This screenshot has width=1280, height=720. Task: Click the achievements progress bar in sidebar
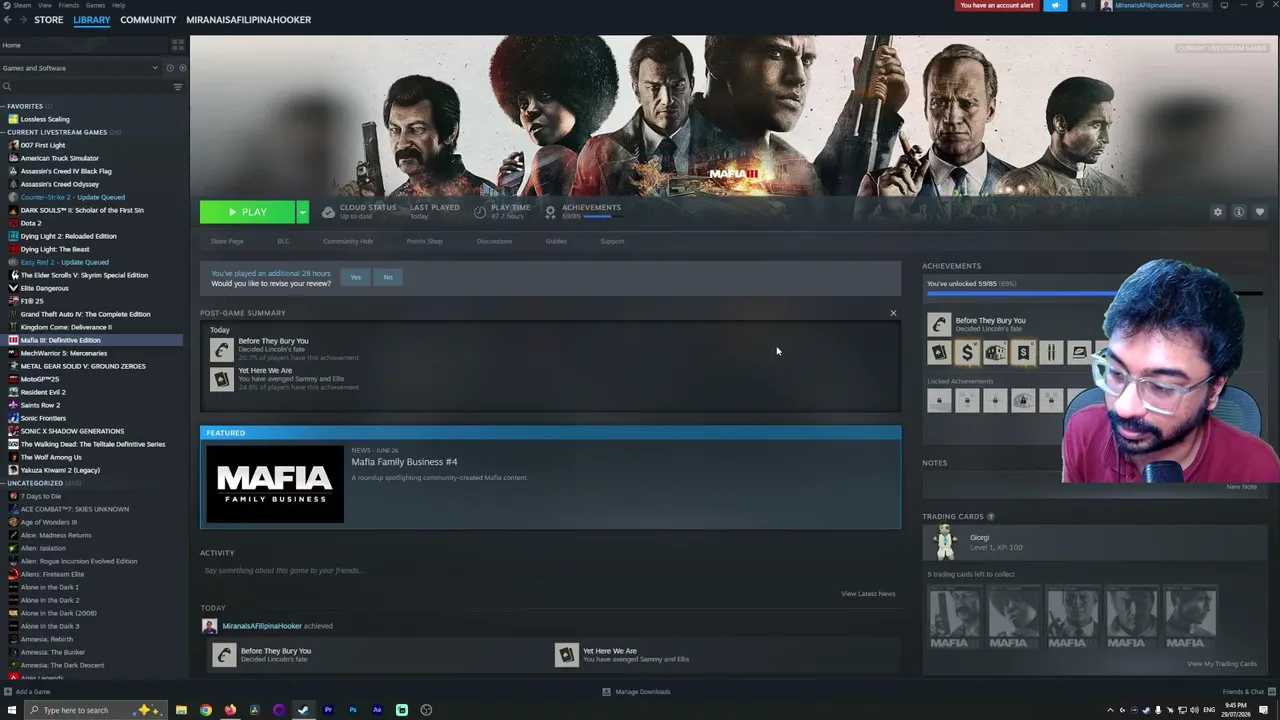click(x=1094, y=294)
